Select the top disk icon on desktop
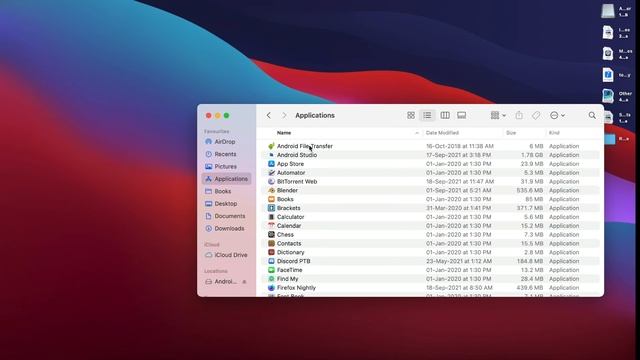 click(608, 11)
